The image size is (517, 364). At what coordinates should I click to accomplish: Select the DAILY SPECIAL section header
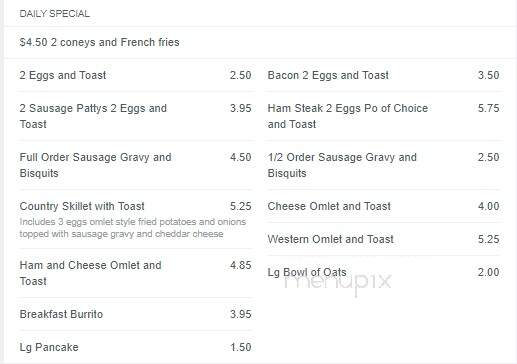point(55,14)
